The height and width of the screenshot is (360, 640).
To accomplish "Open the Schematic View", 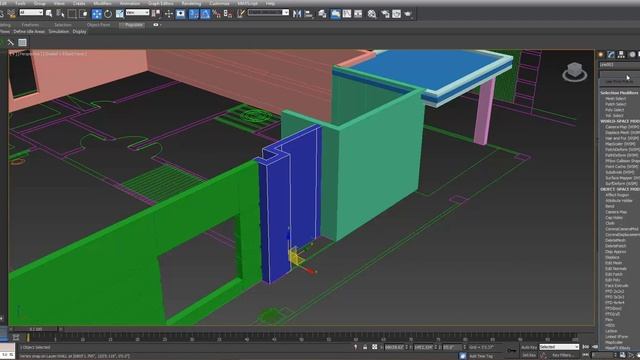I will click(x=358, y=14).
